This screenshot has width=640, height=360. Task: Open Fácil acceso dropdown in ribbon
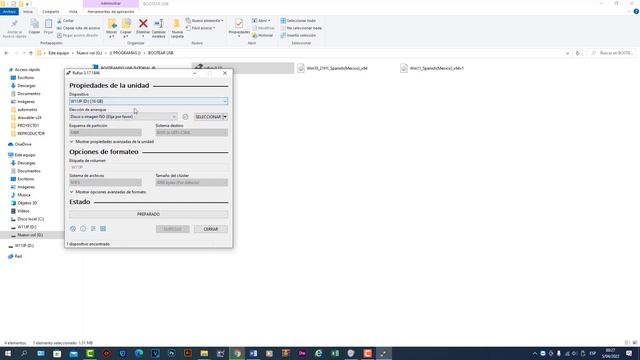200,28
